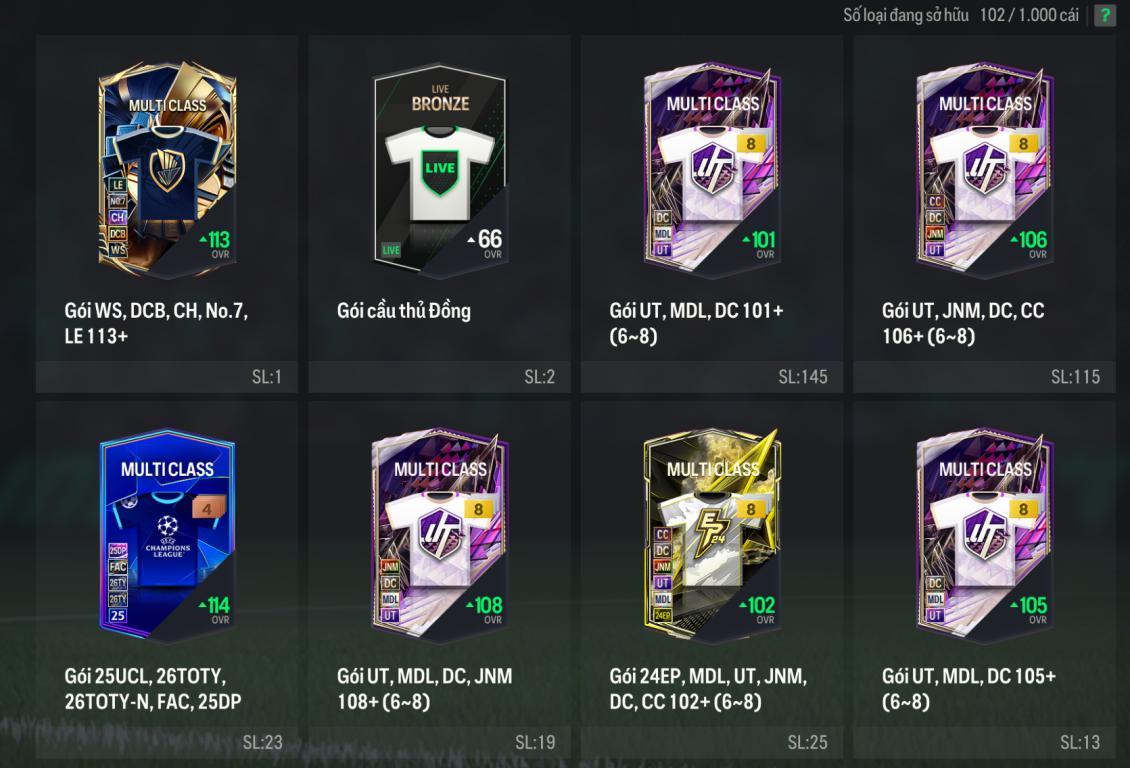
Task: Click the Gói UT, MDL, DC 105+ (6~8) title
Action: [x=969, y=689]
